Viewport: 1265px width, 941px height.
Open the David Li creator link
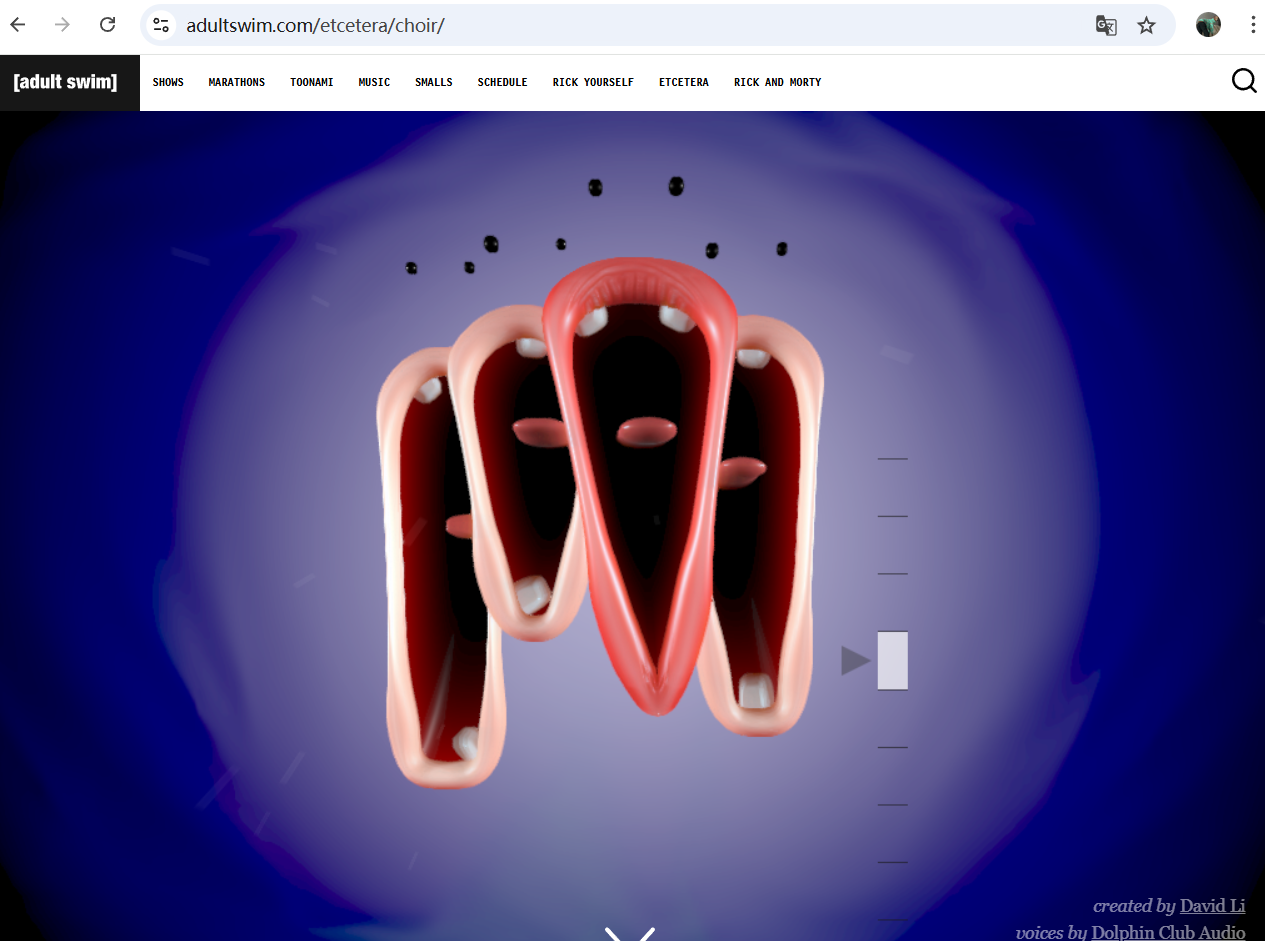(x=1212, y=906)
